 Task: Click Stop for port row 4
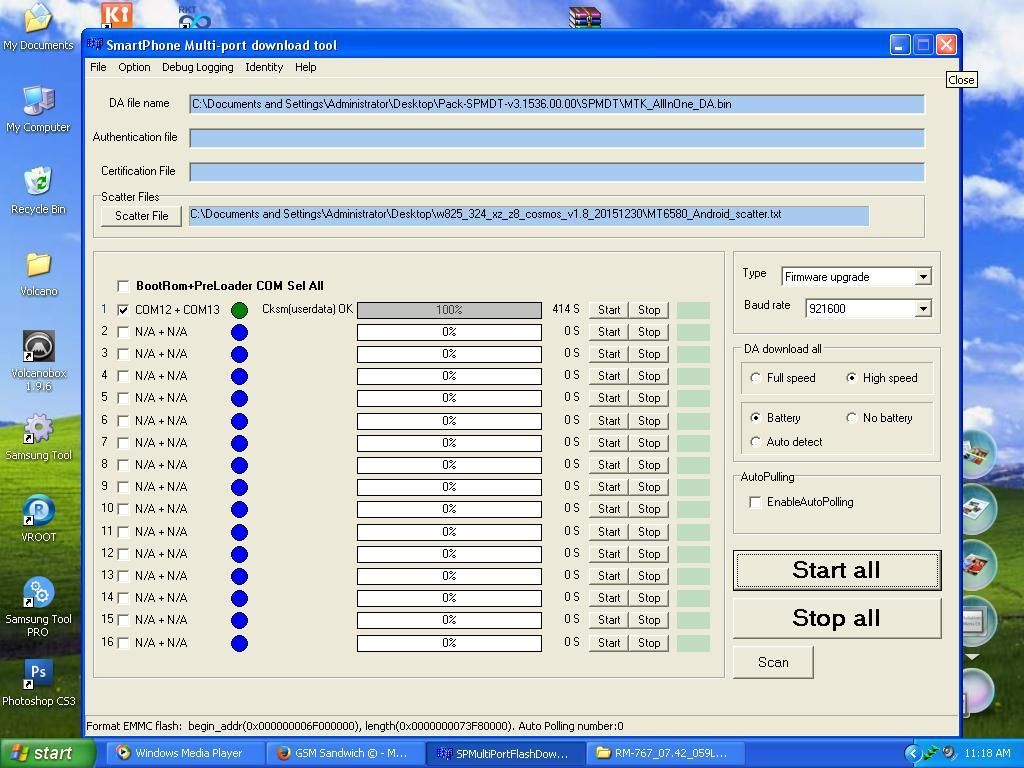[x=648, y=376]
